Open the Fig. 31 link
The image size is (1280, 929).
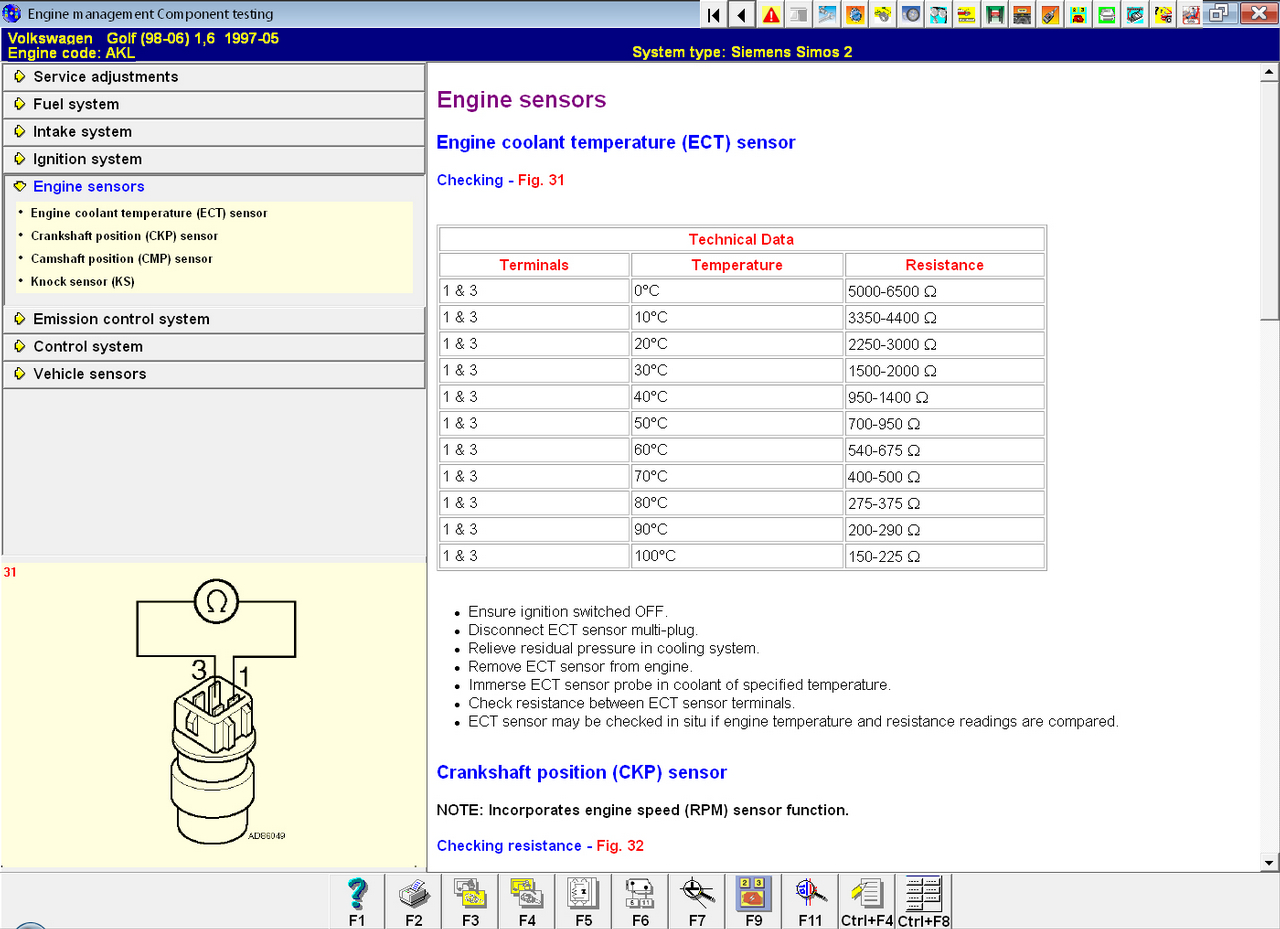click(x=541, y=180)
